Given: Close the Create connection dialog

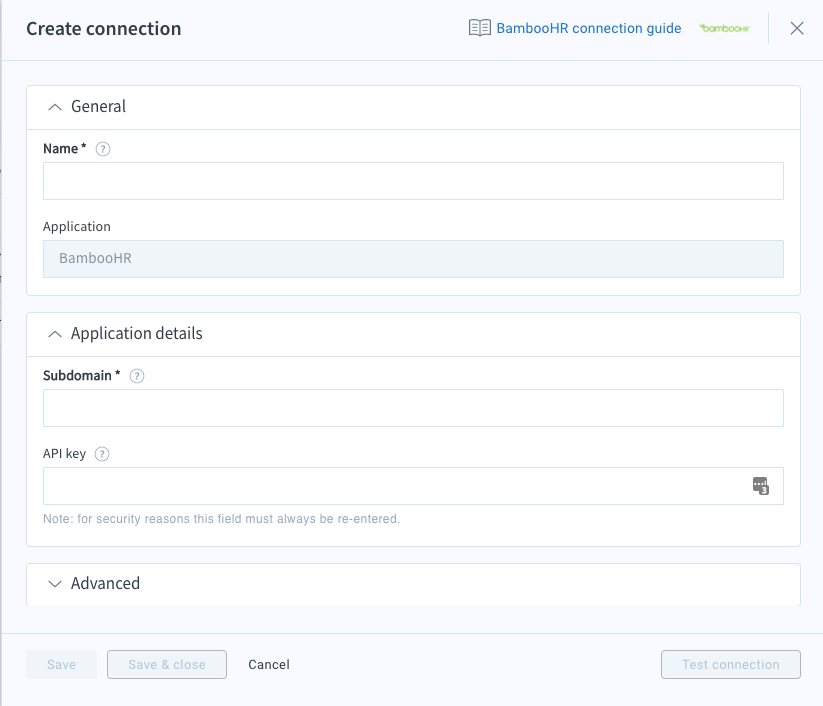Looking at the screenshot, I should pos(797,28).
